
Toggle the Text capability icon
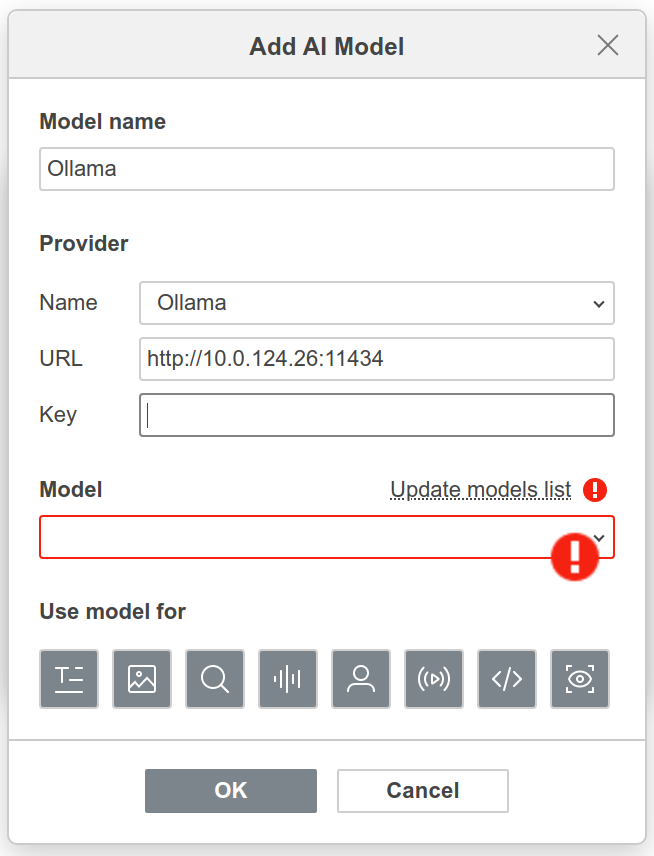tap(69, 679)
